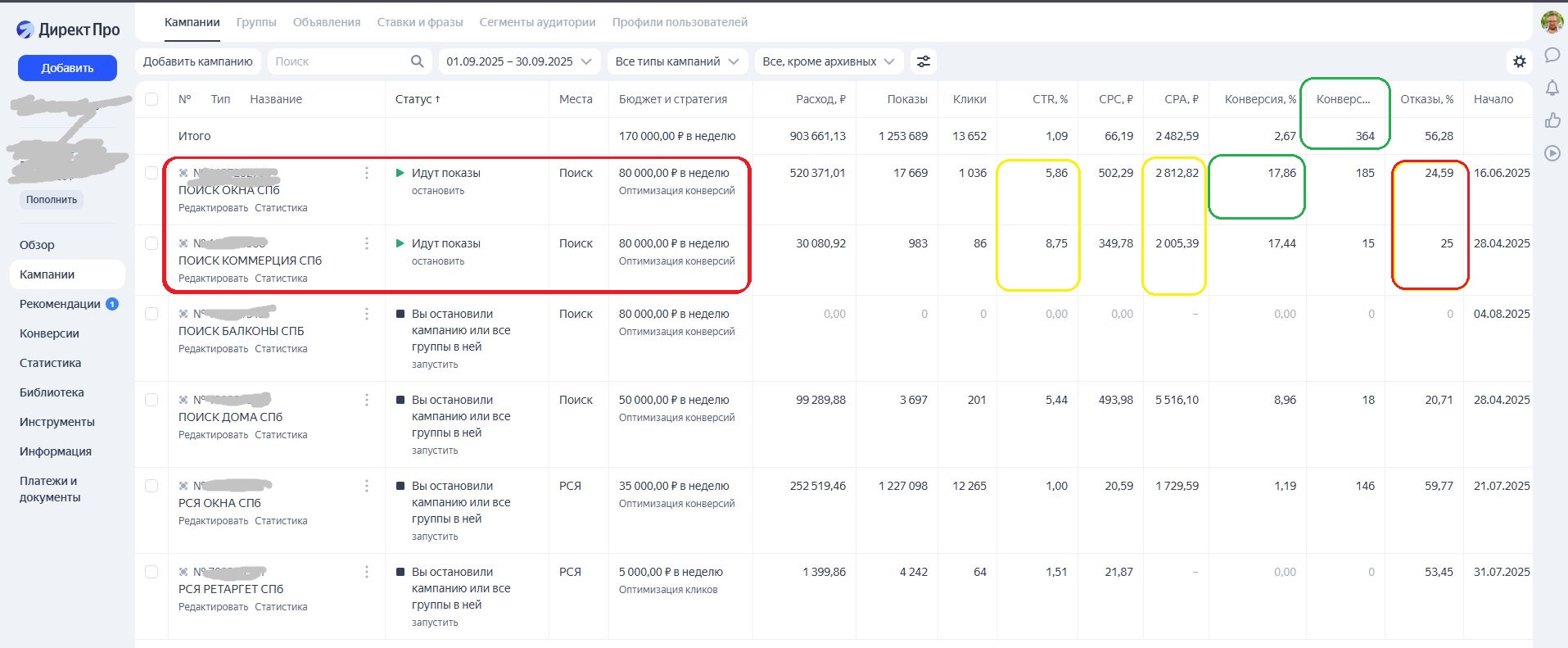The width and height of the screenshot is (1568, 648).
Task: Open table column settings gear
Action: coord(1519,61)
